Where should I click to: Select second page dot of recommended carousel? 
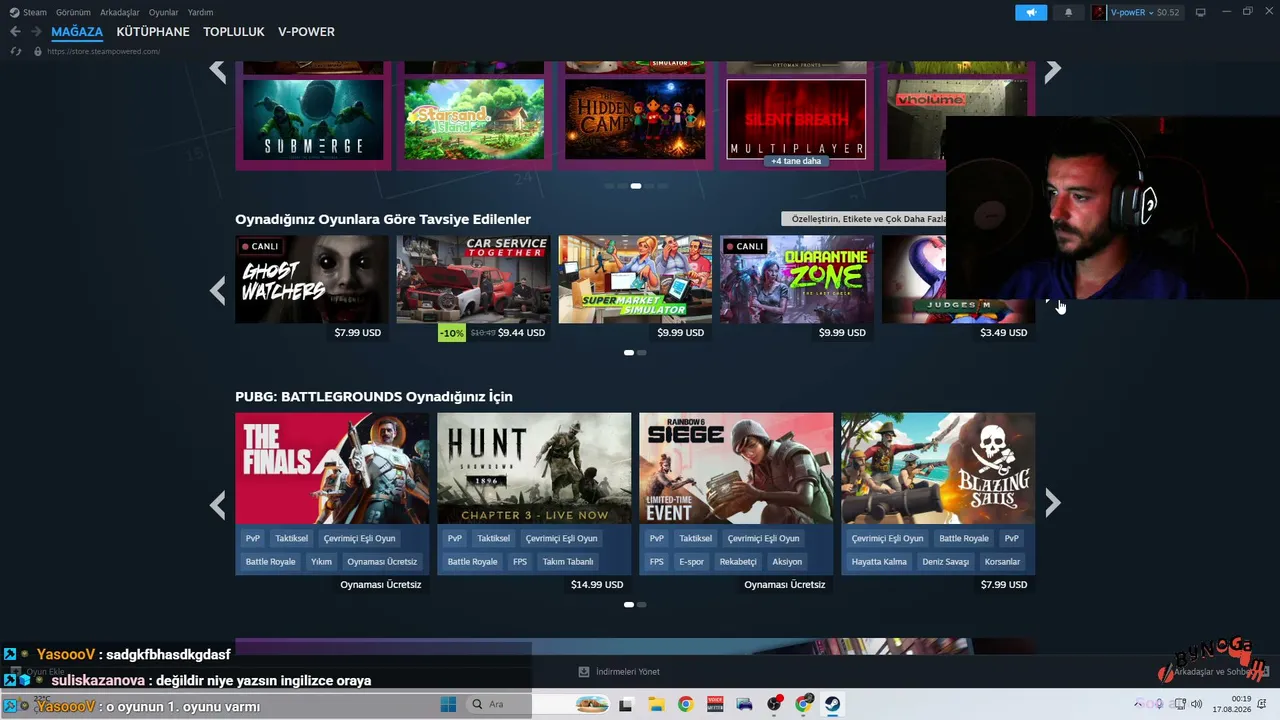642,353
